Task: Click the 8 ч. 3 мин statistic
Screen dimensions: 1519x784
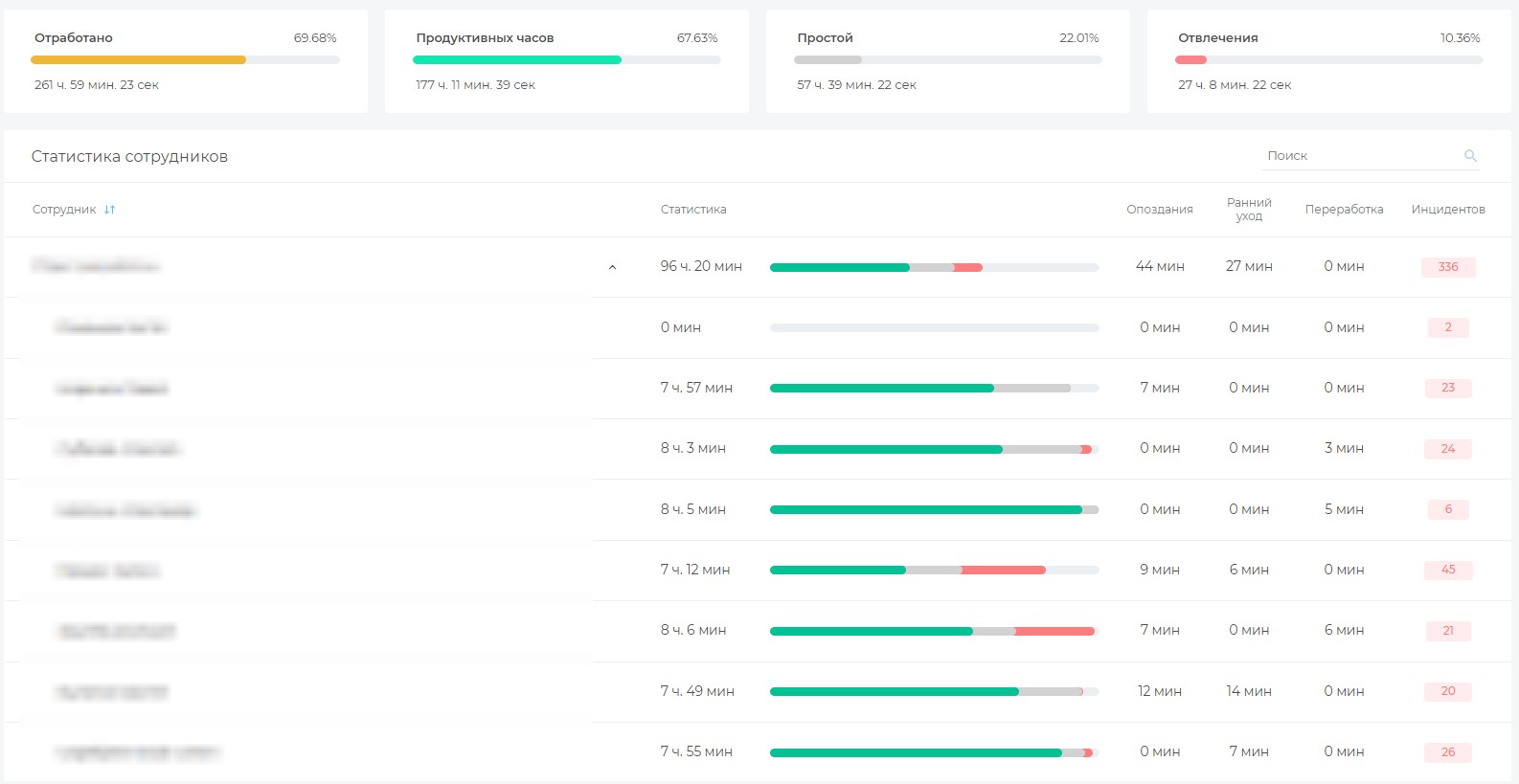Action: 692,448
